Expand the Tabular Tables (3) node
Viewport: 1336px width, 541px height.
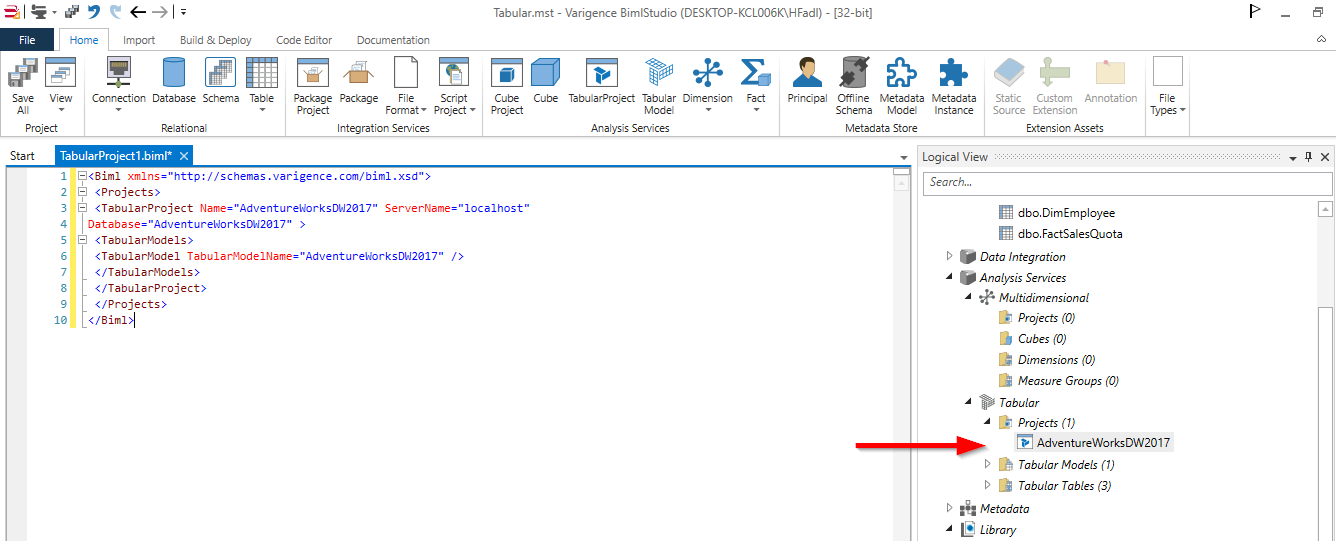[x=987, y=485]
